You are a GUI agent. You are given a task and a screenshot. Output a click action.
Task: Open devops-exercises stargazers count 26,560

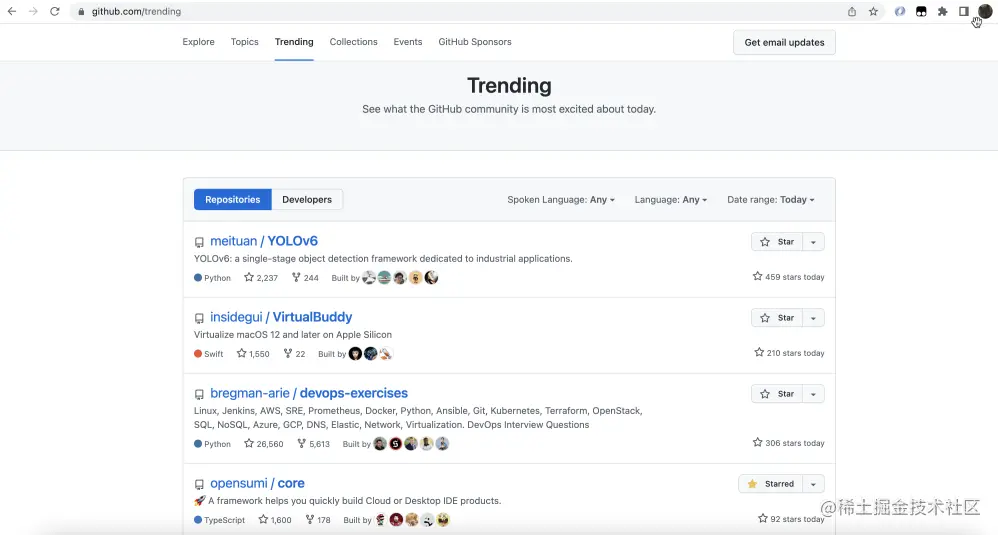click(264, 443)
